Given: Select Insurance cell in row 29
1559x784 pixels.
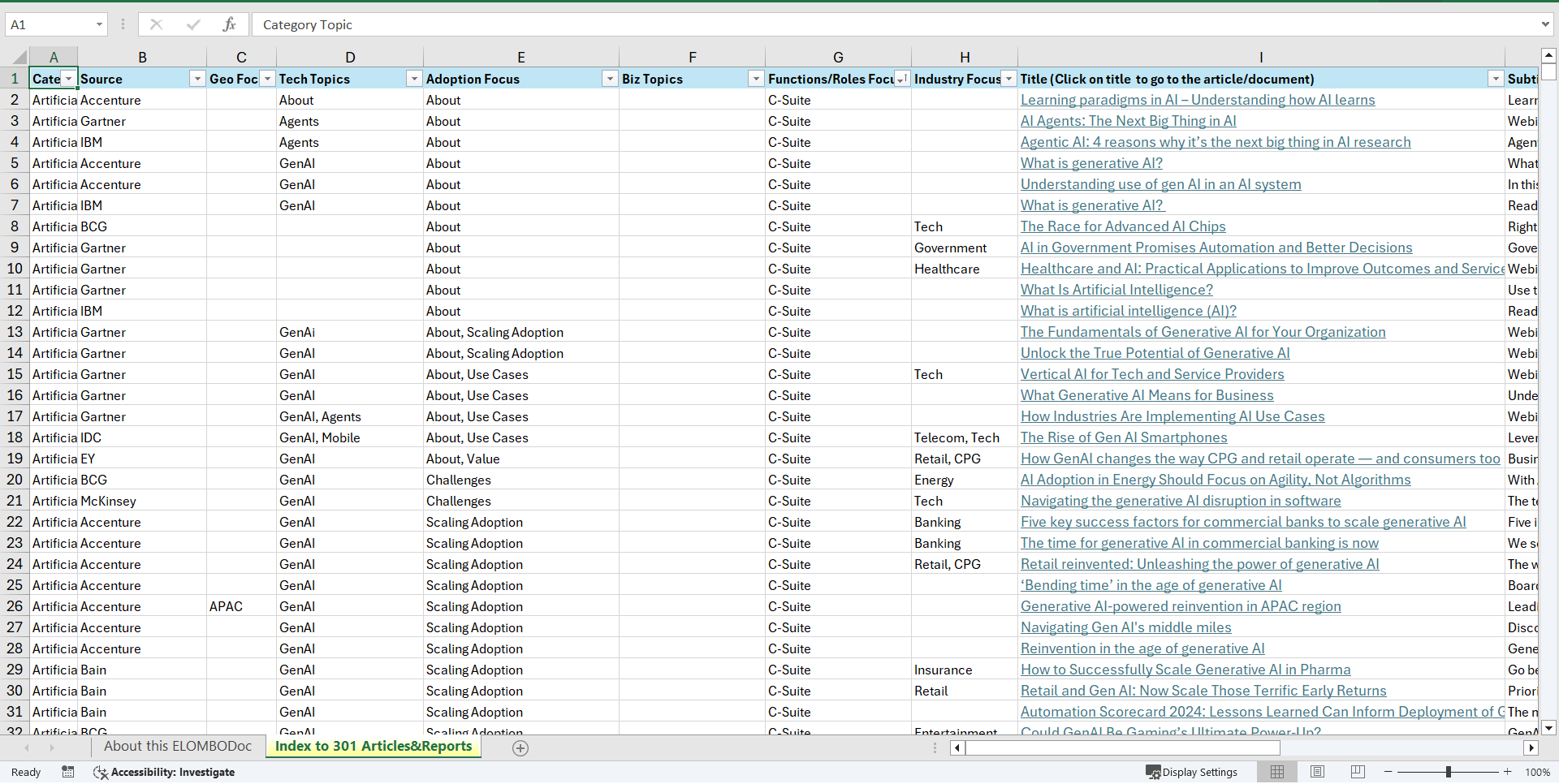Looking at the screenshot, I should click(x=965, y=670).
